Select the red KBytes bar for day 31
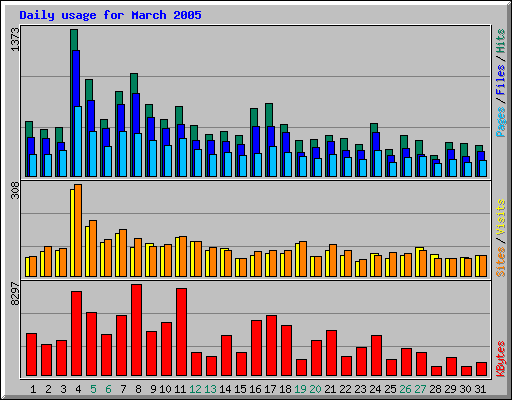 (482, 369)
